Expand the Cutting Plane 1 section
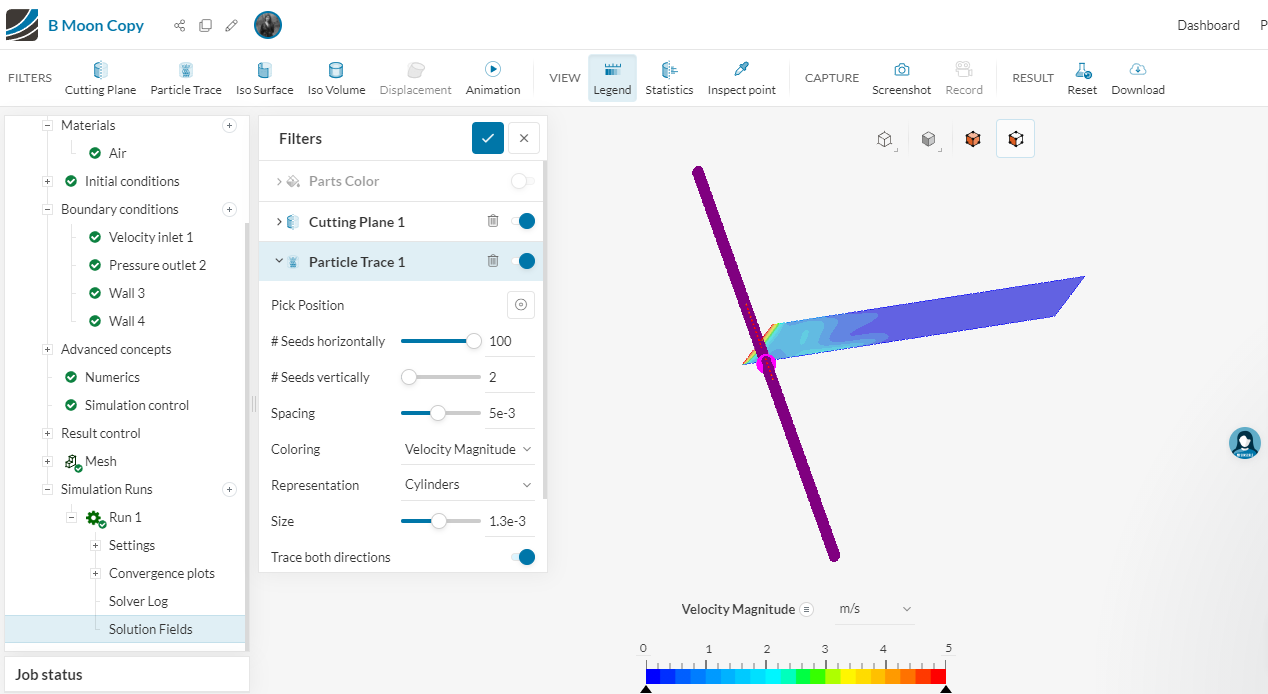 (279, 221)
